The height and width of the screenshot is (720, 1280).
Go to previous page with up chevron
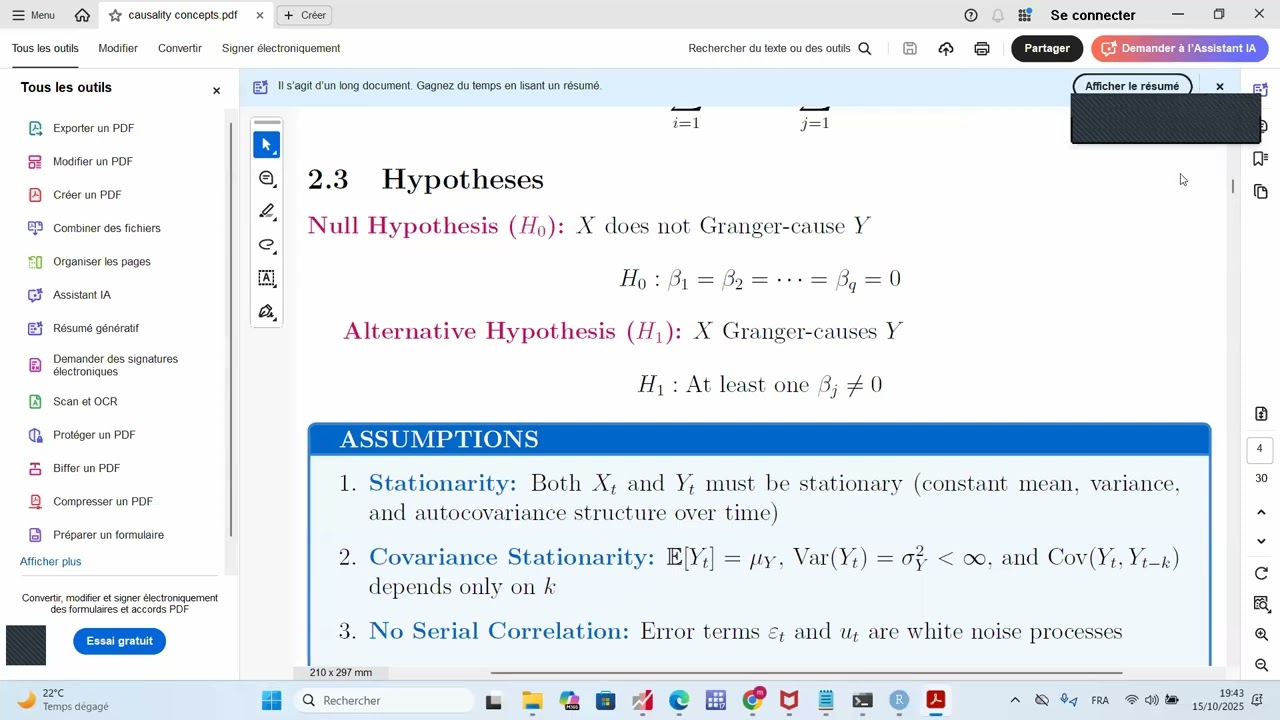1262,512
